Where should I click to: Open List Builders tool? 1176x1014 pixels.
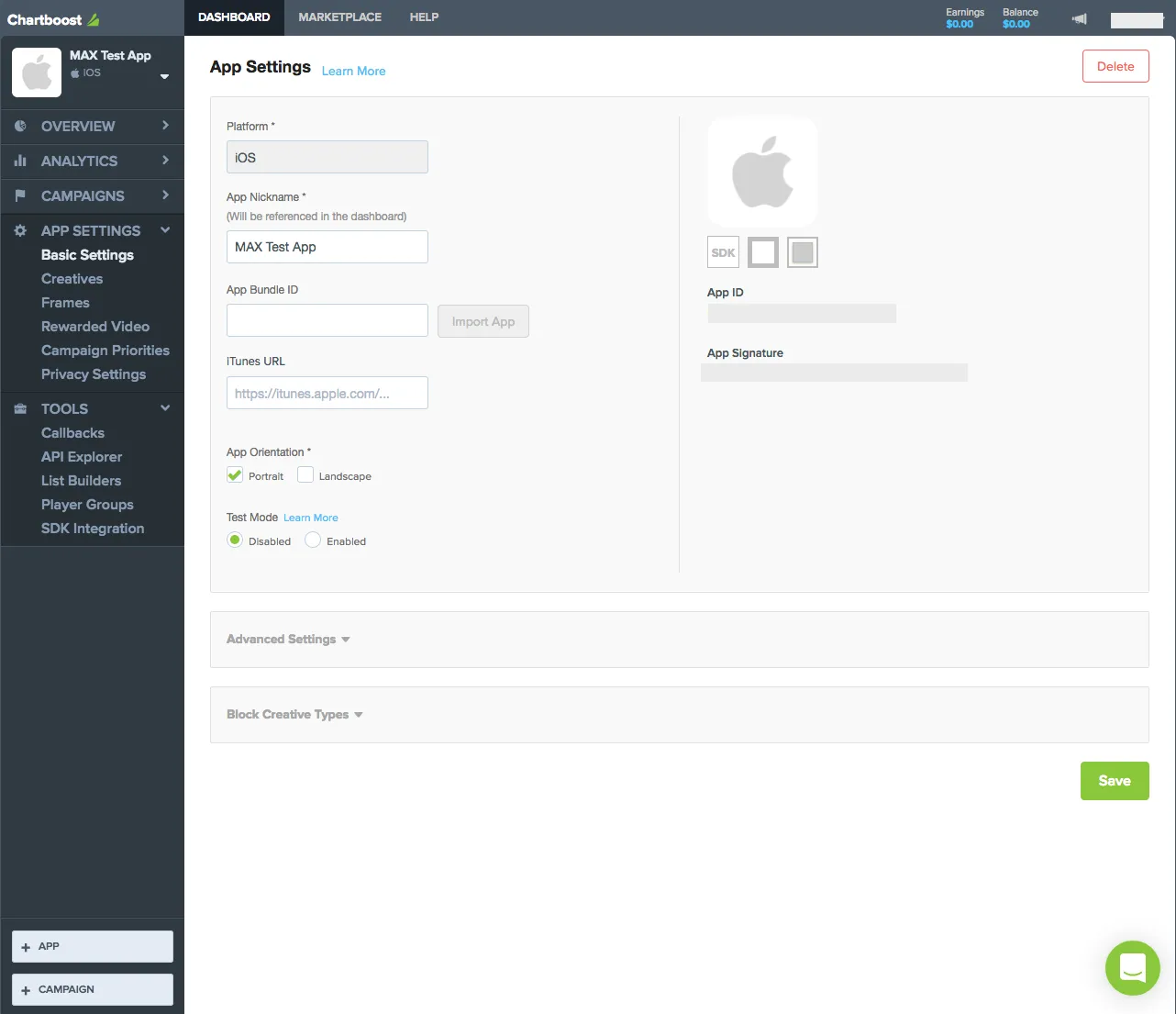(x=81, y=481)
